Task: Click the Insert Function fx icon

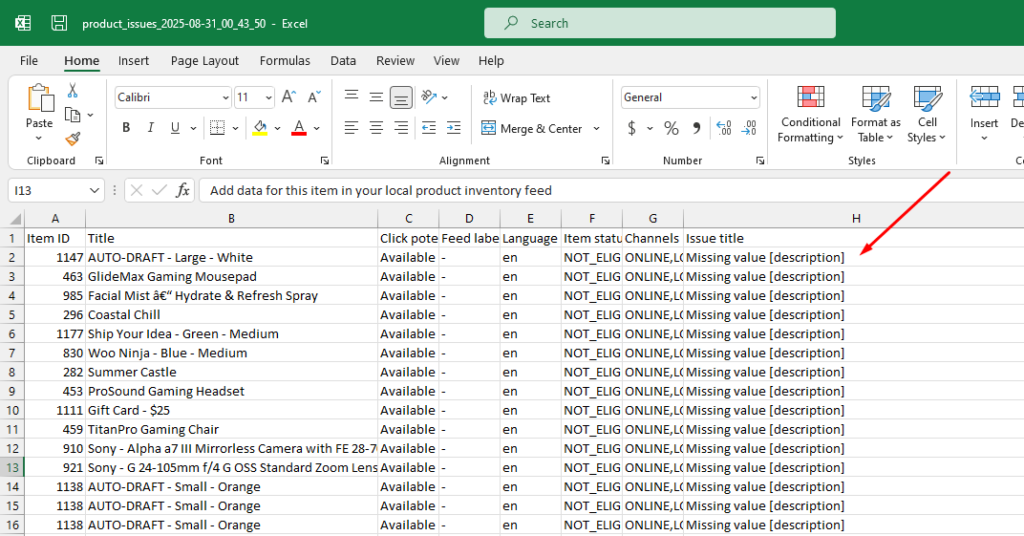Action: tap(183, 190)
